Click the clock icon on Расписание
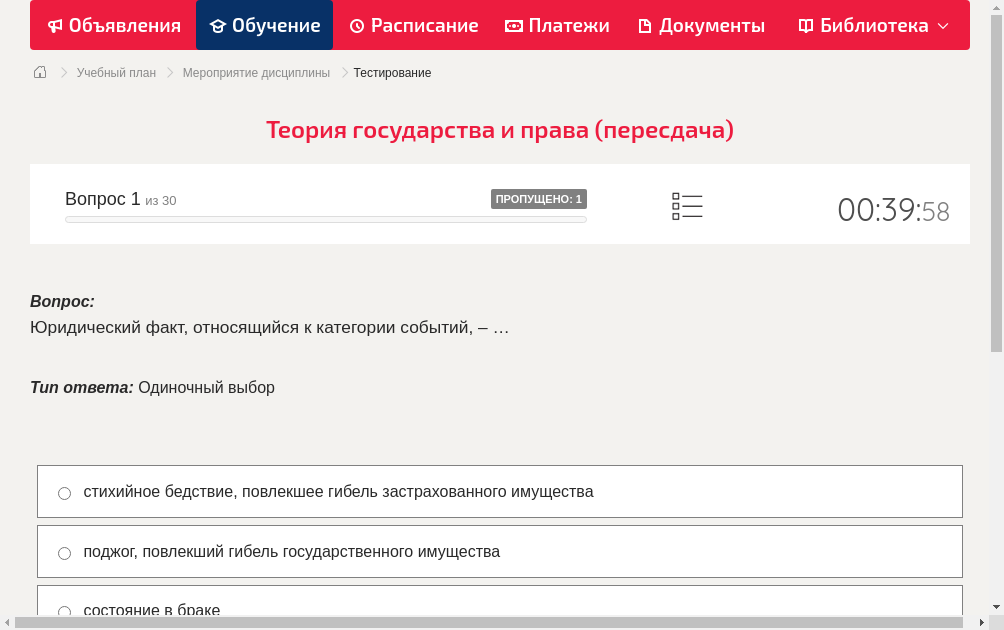Screen dimensions: 1004x630 click(356, 25)
